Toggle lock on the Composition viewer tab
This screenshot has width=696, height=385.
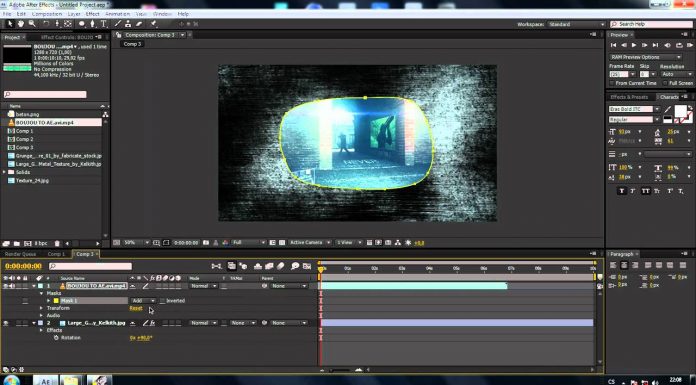[119, 35]
